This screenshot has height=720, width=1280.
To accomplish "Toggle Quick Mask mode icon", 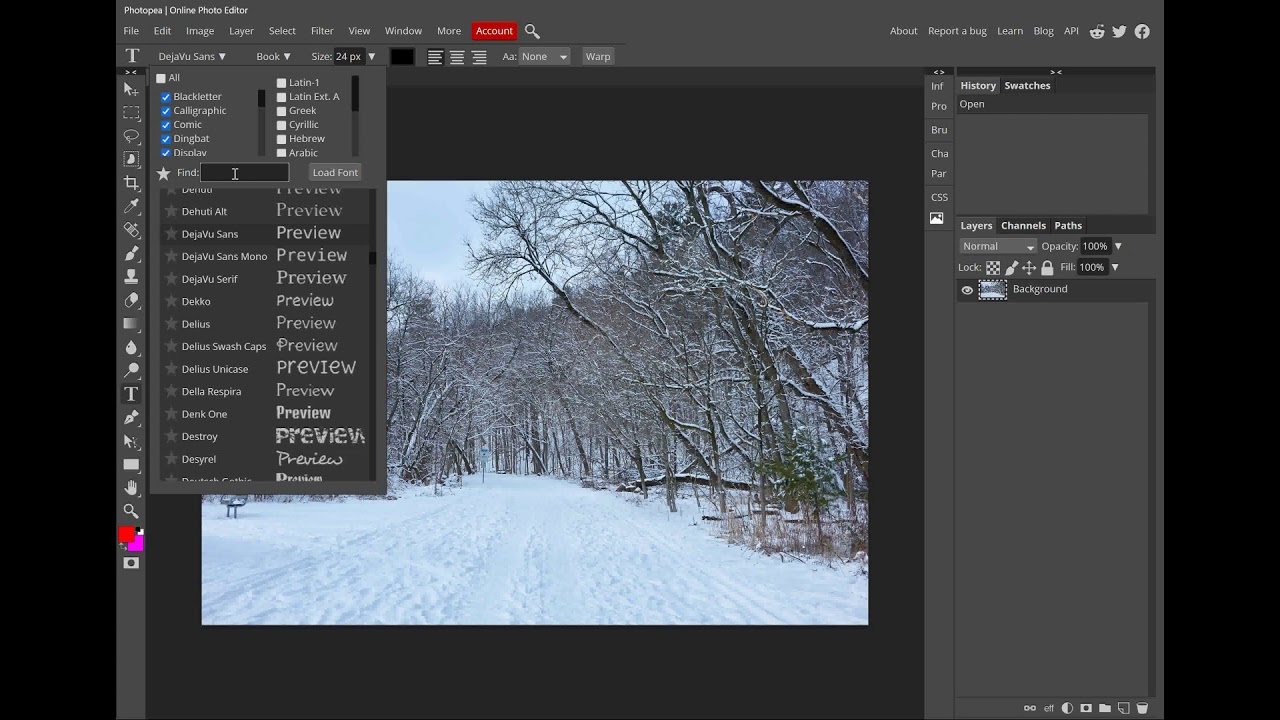I will click(x=131, y=563).
